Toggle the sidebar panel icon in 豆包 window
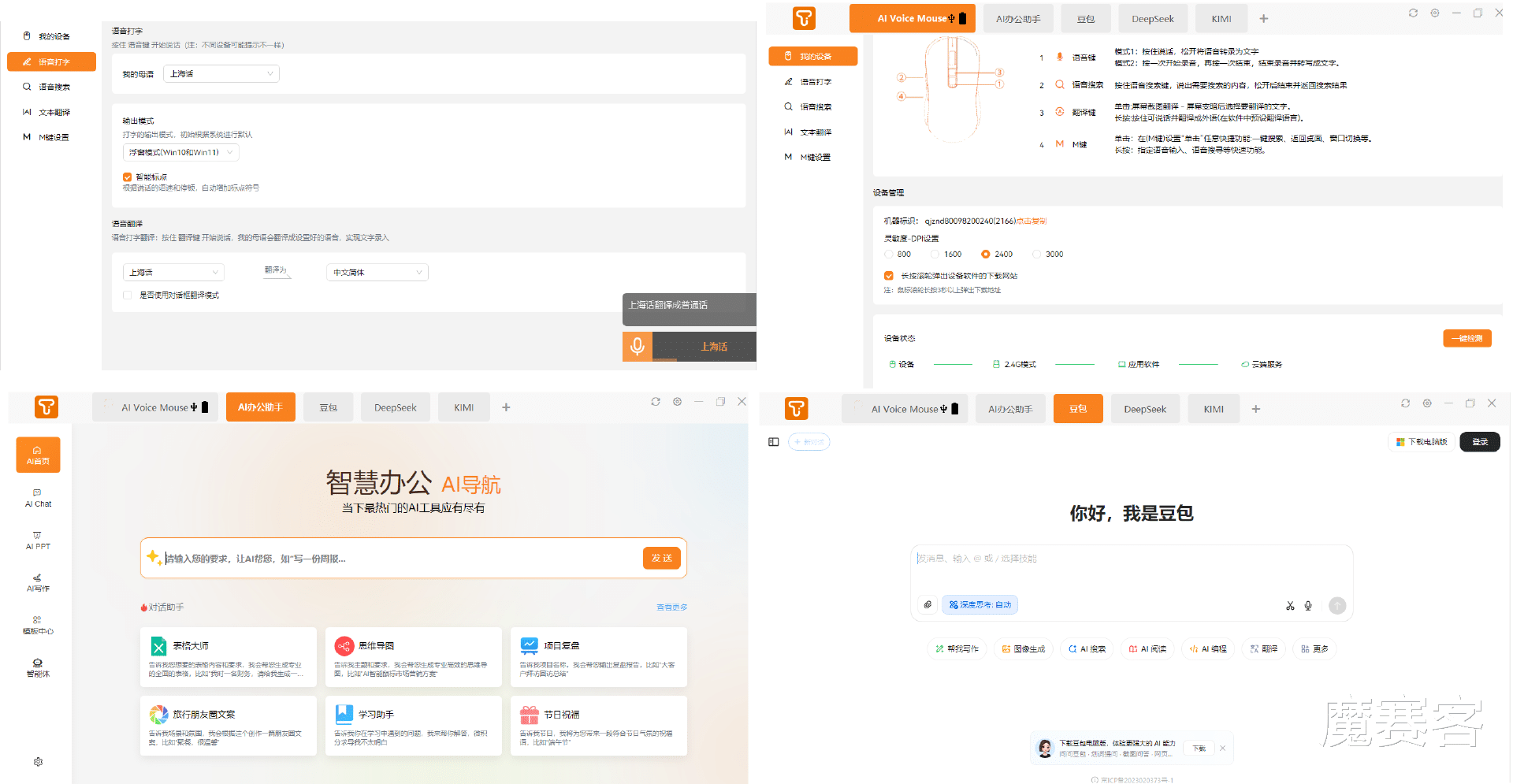The height and width of the screenshot is (784, 1513). point(773,442)
